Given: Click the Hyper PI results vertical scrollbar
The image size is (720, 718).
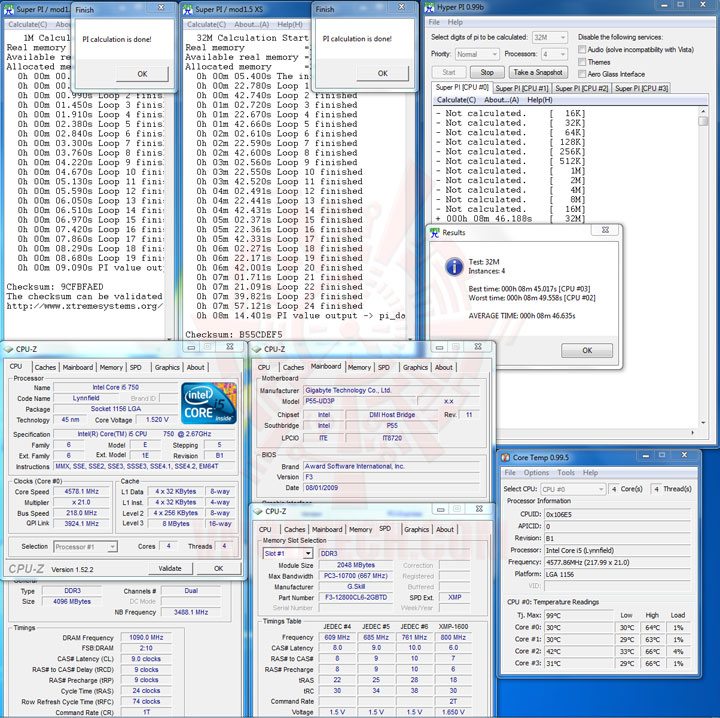Looking at the screenshot, I should point(703,266).
